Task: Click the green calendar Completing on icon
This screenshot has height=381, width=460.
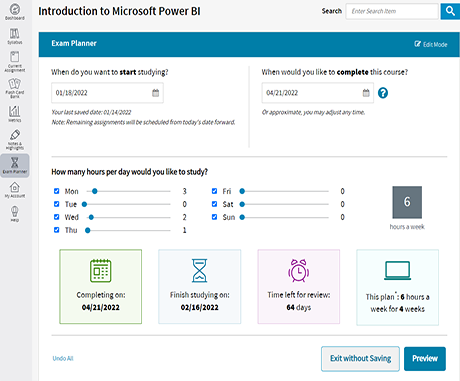Action: click(x=101, y=271)
